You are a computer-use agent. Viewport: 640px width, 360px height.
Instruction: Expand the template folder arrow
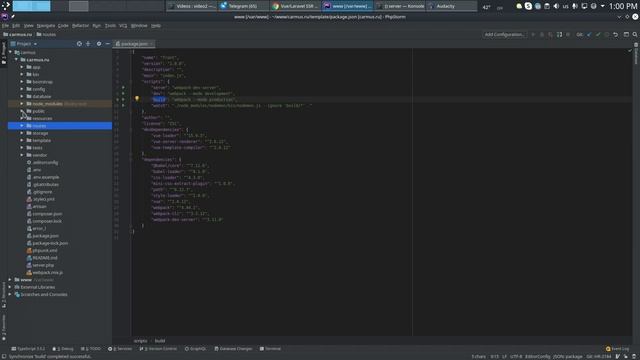(22, 140)
